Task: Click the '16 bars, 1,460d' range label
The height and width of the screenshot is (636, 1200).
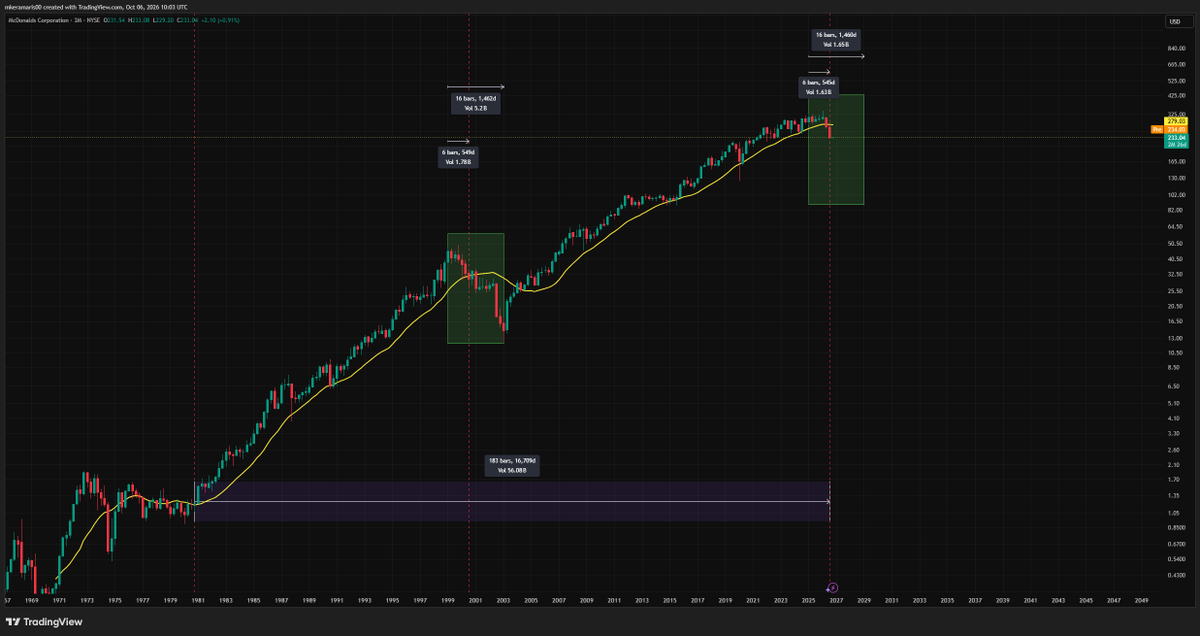Action: (x=836, y=40)
